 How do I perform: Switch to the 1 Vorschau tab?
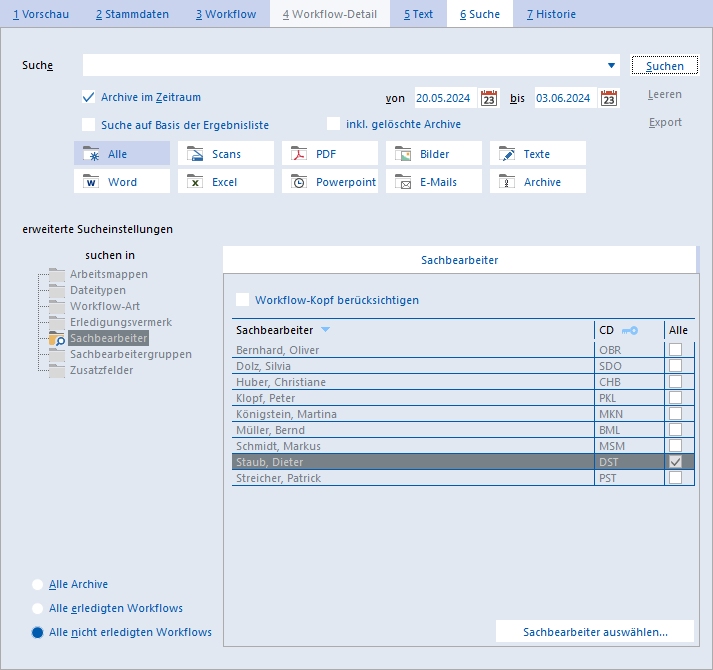tap(41, 14)
